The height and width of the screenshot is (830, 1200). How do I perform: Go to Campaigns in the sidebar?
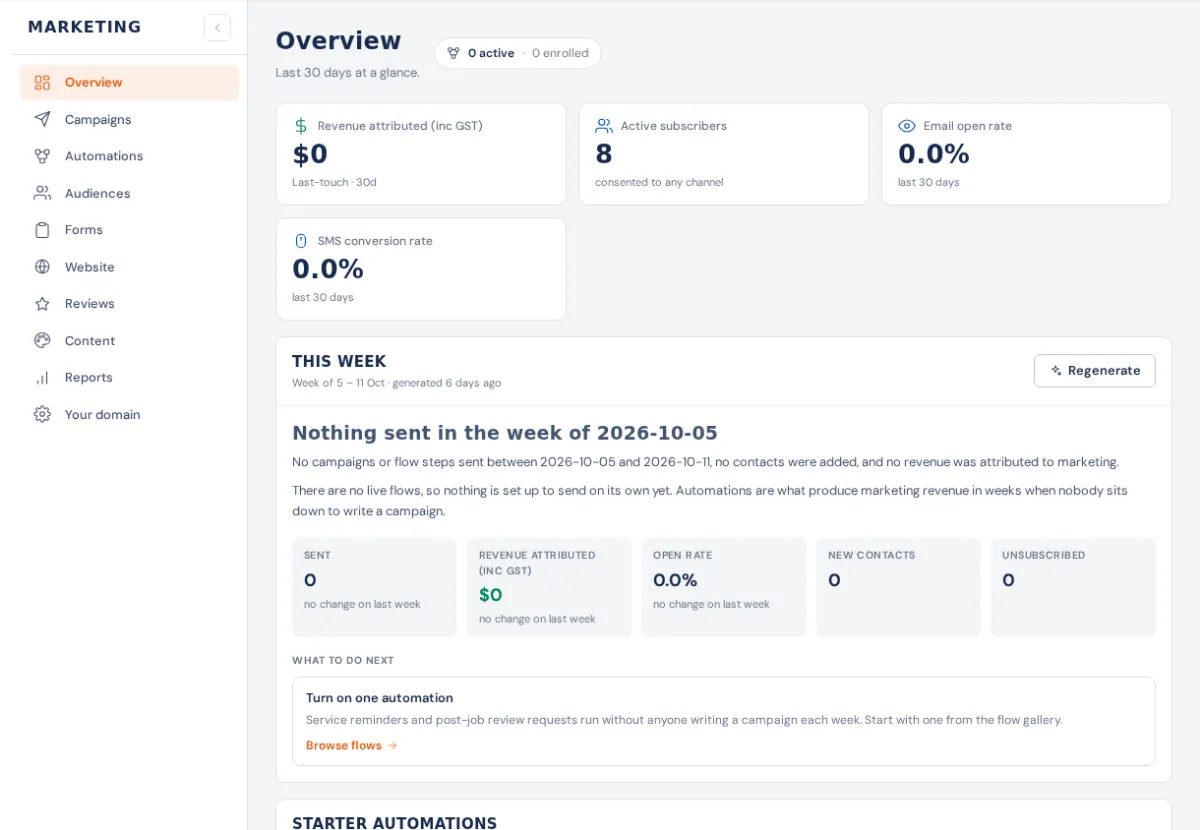(130, 119)
